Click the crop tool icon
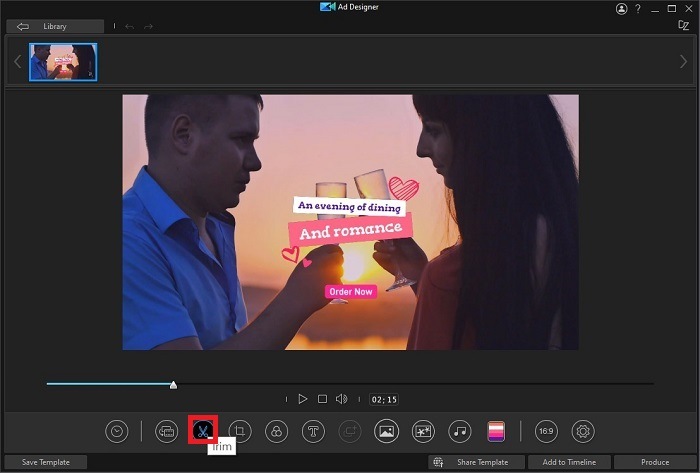This screenshot has height=473, width=700. pyautogui.click(x=240, y=431)
